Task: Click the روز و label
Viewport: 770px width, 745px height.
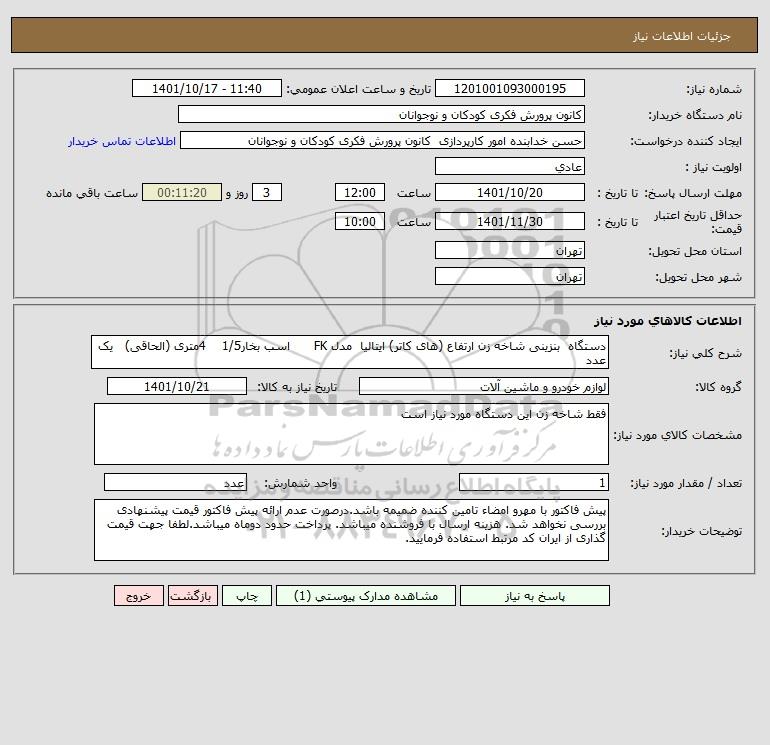Action: click(237, 193)
